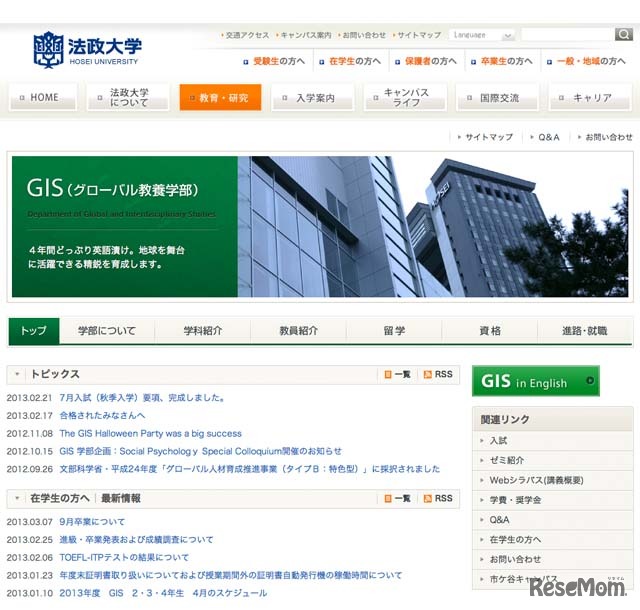Open The GIS Halloween Party news item

151,434
